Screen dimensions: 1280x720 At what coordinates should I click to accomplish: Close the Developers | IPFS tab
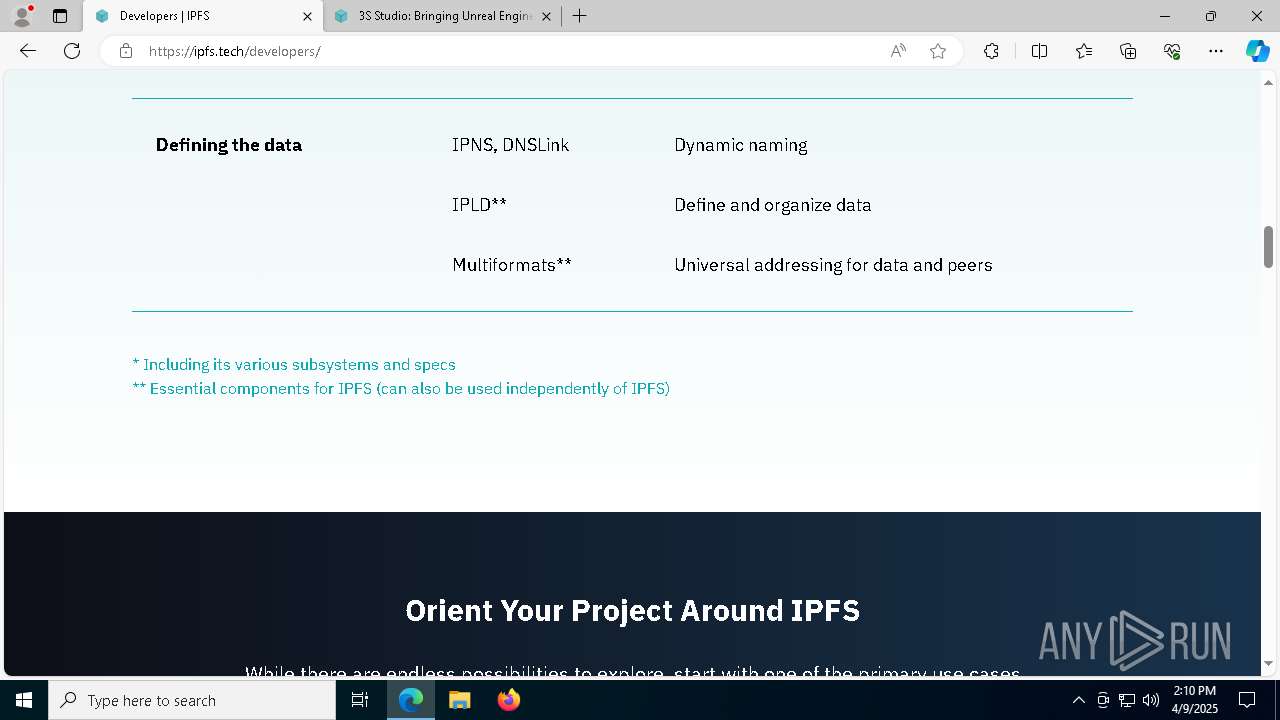307,16
